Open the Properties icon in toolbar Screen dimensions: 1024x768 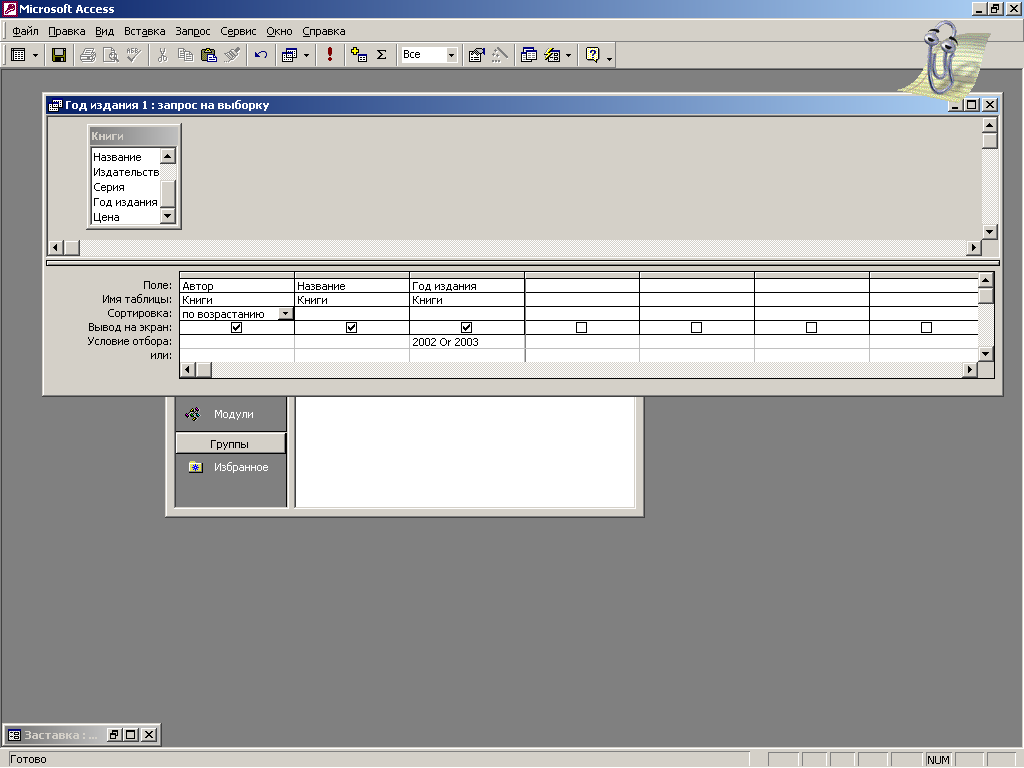pyautogui.click(x=477, y=55)
